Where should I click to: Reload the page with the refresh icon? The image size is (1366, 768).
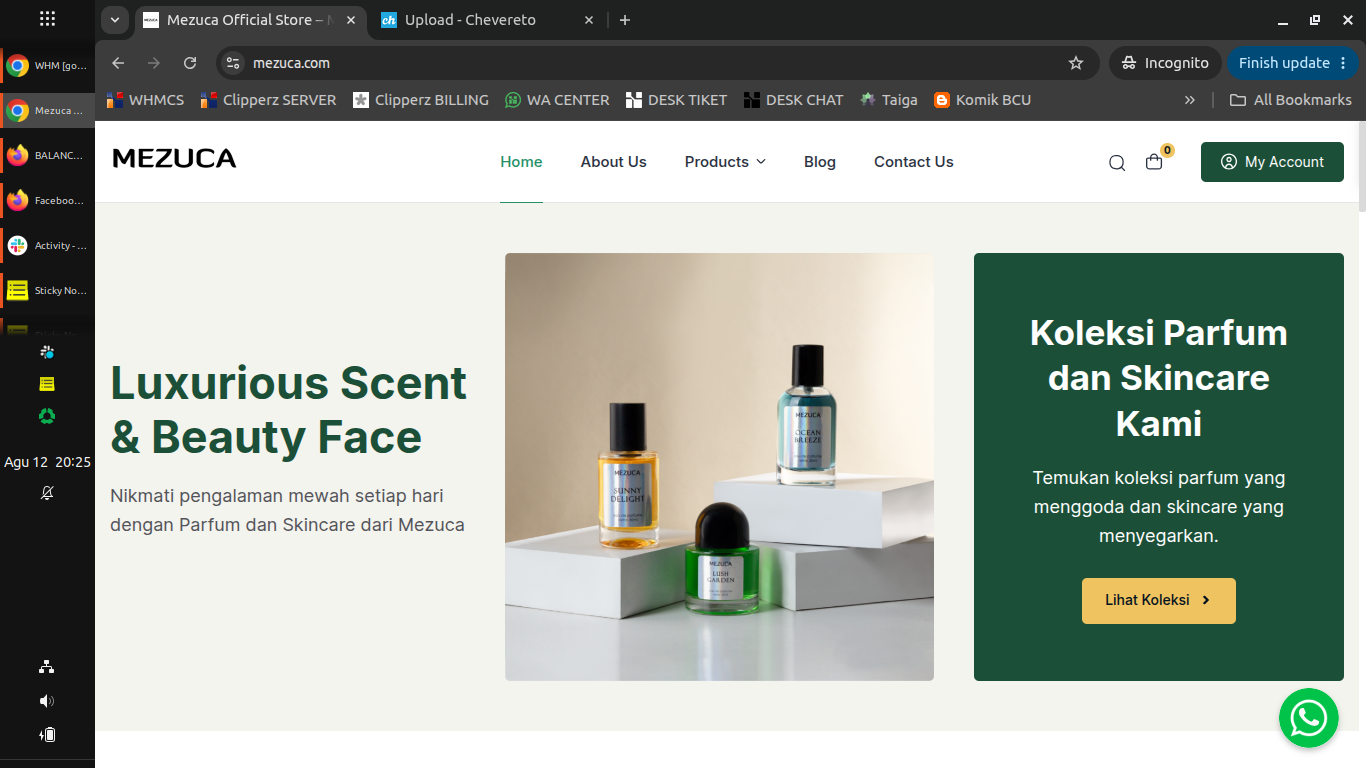190,63
